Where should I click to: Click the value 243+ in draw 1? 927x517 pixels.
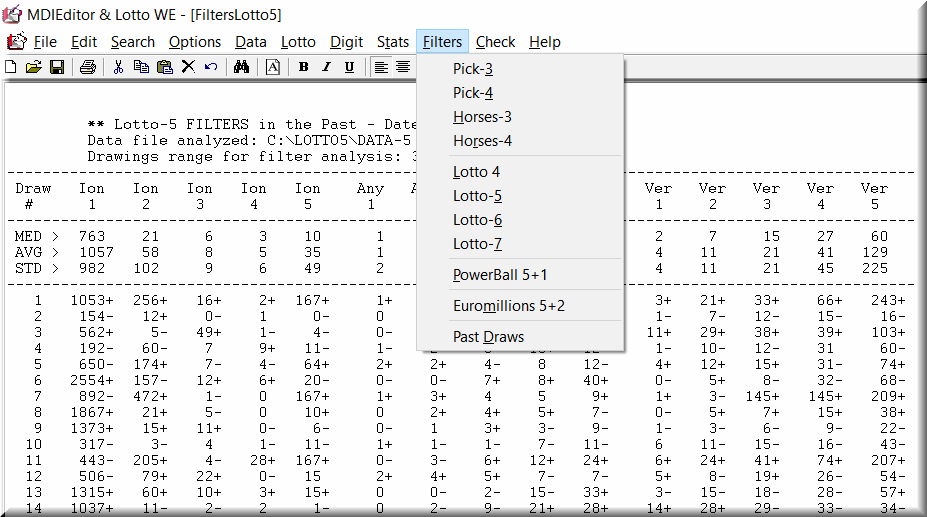point(888,300)
